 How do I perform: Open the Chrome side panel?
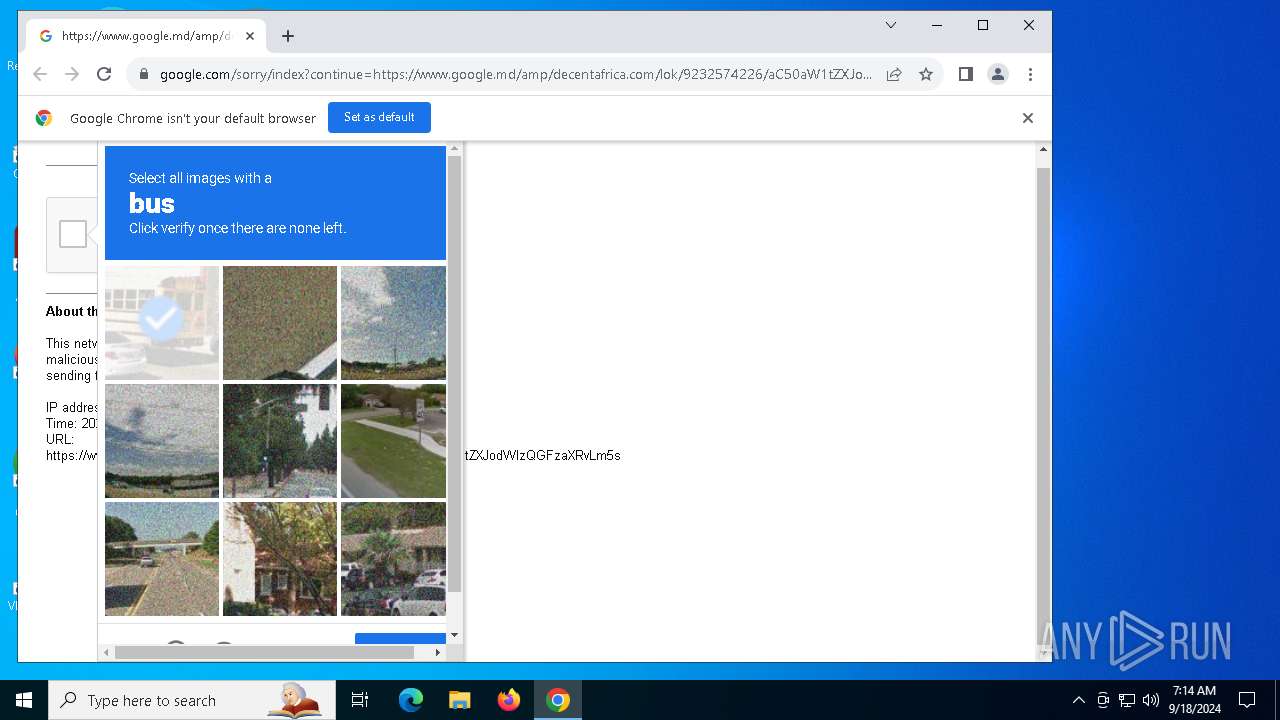point(966,74)
